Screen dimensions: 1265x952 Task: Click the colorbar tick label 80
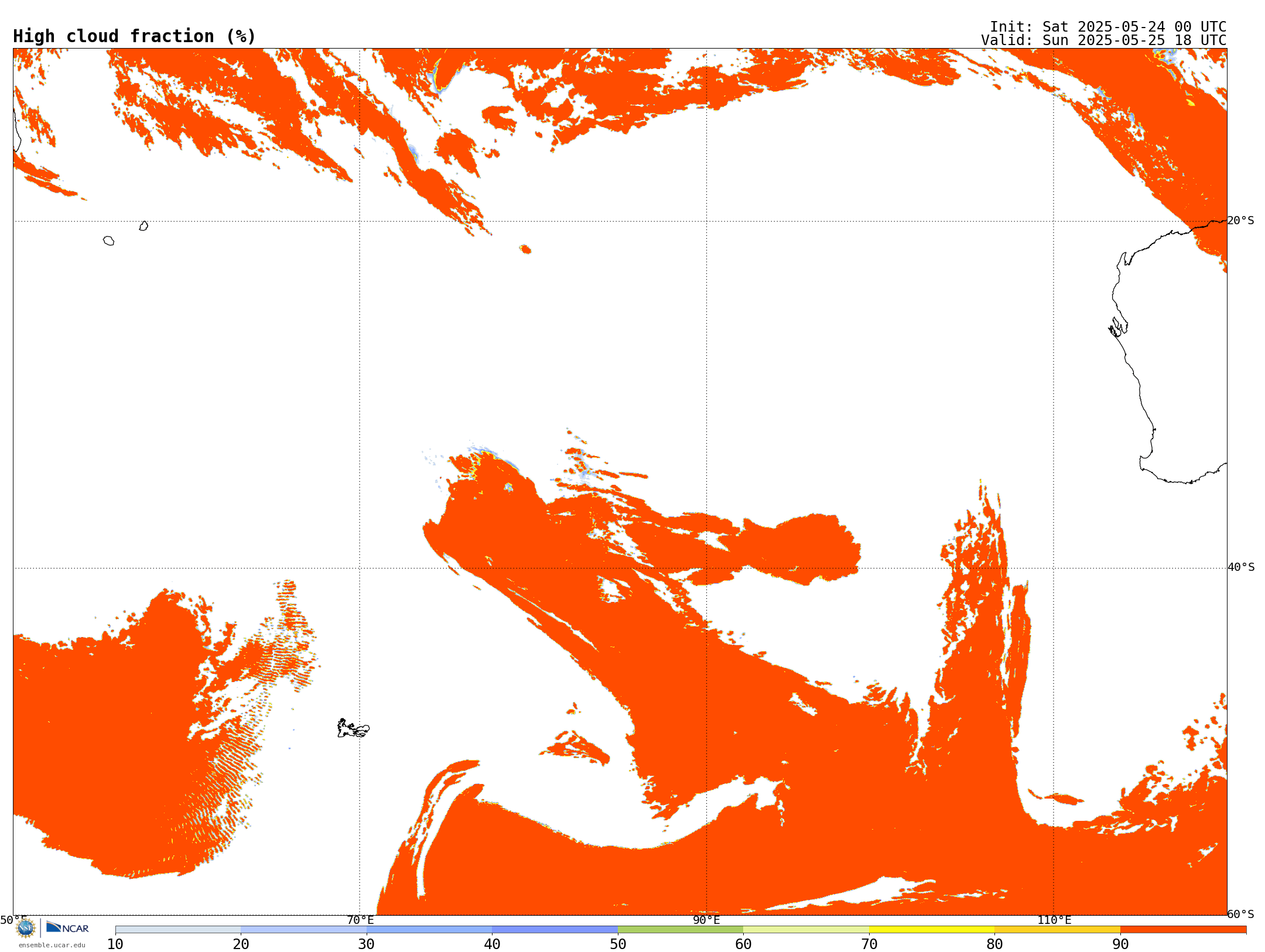994,944
